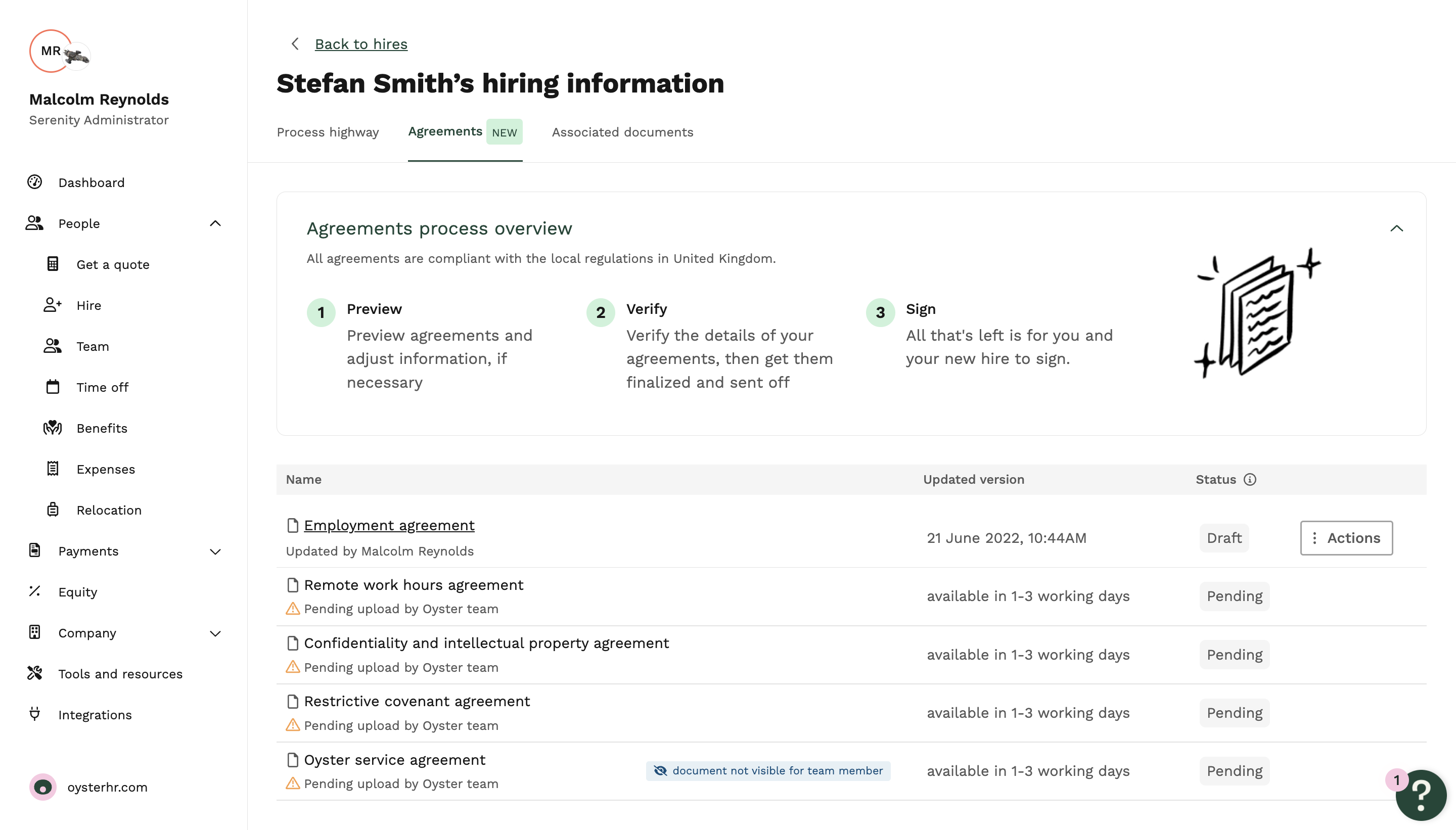Click the Restrictive covenant agreement file icon
The width and height of the screenshot is (1456, 830).
click(x=292, y=701)
